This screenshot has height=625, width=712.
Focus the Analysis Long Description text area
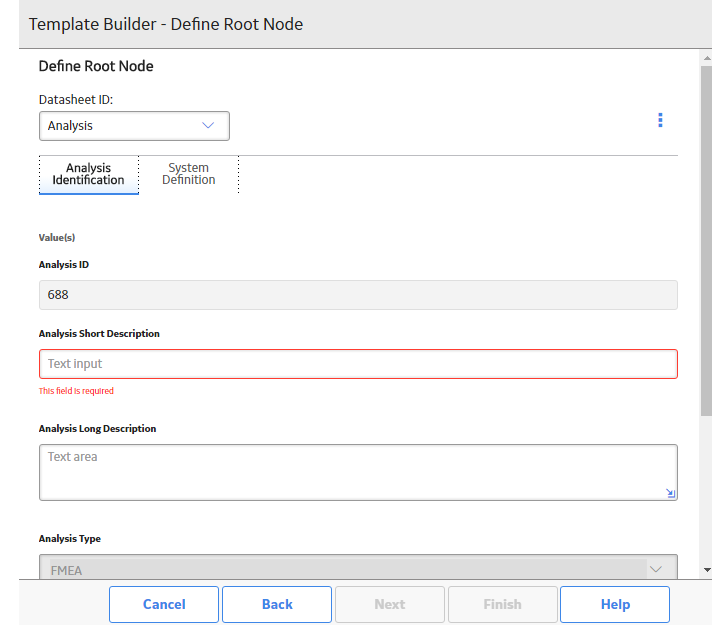coord(358,472)
